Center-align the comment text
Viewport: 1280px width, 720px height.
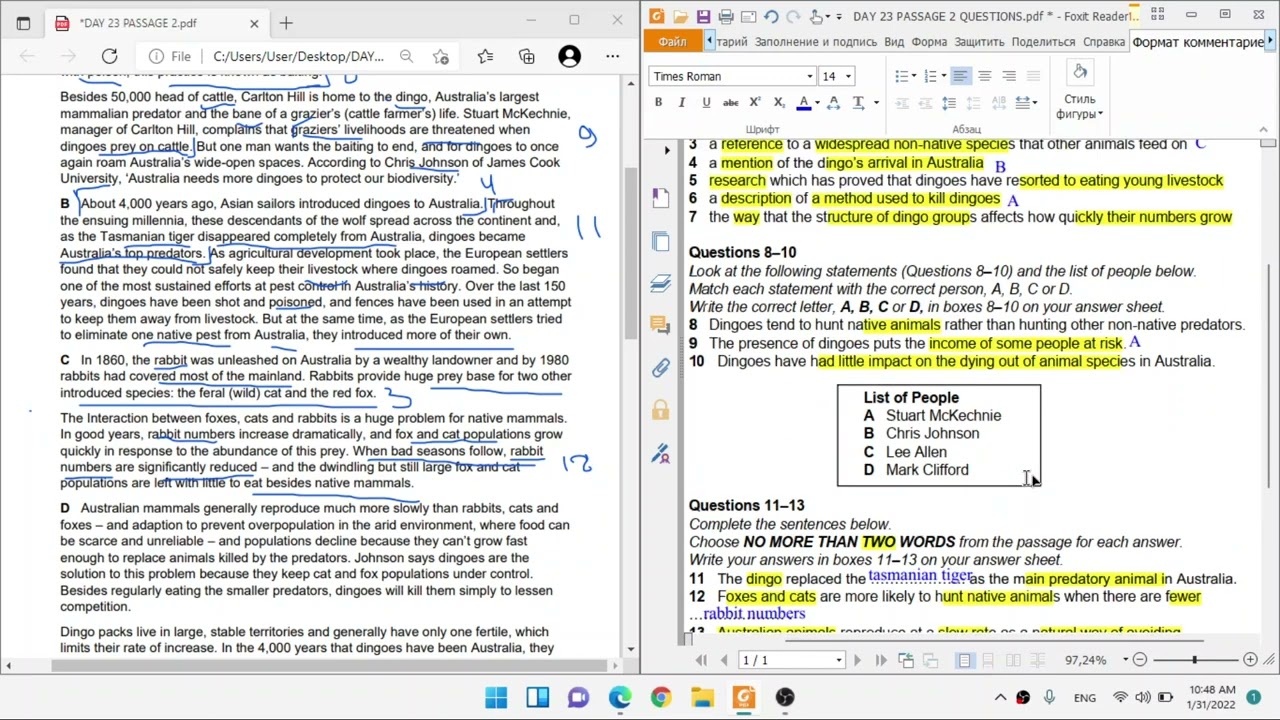pos(985,76)
